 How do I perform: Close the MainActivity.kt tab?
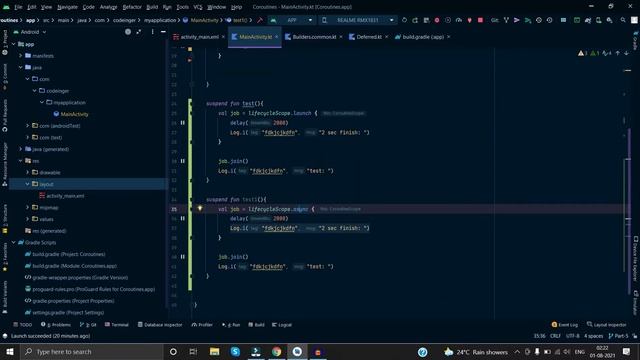tap(276, 37)
